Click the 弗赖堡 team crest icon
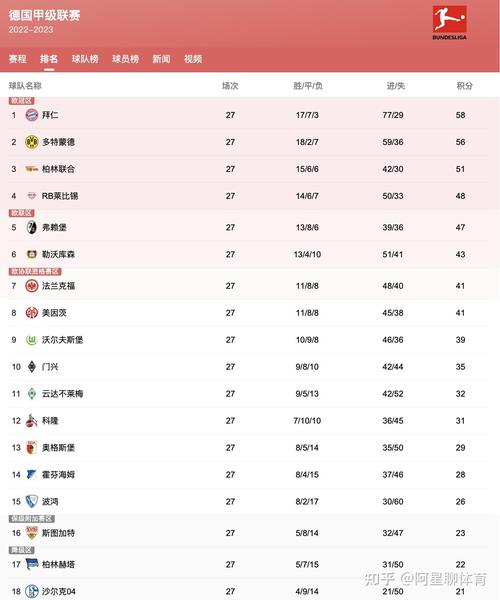Image resolution: width=500 pixels, height=600 pixels. point(32,227)
